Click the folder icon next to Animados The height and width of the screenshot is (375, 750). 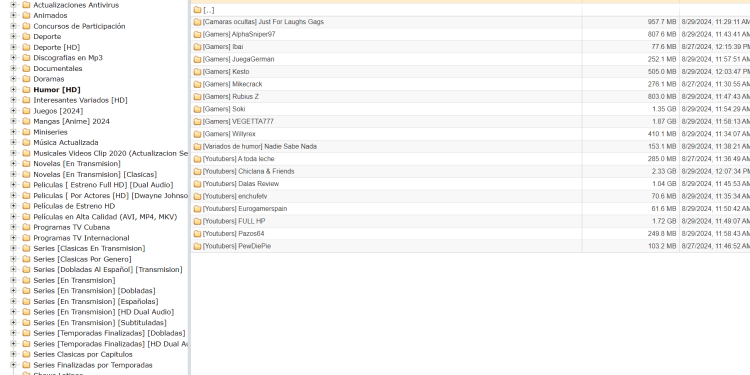point(26,15)
